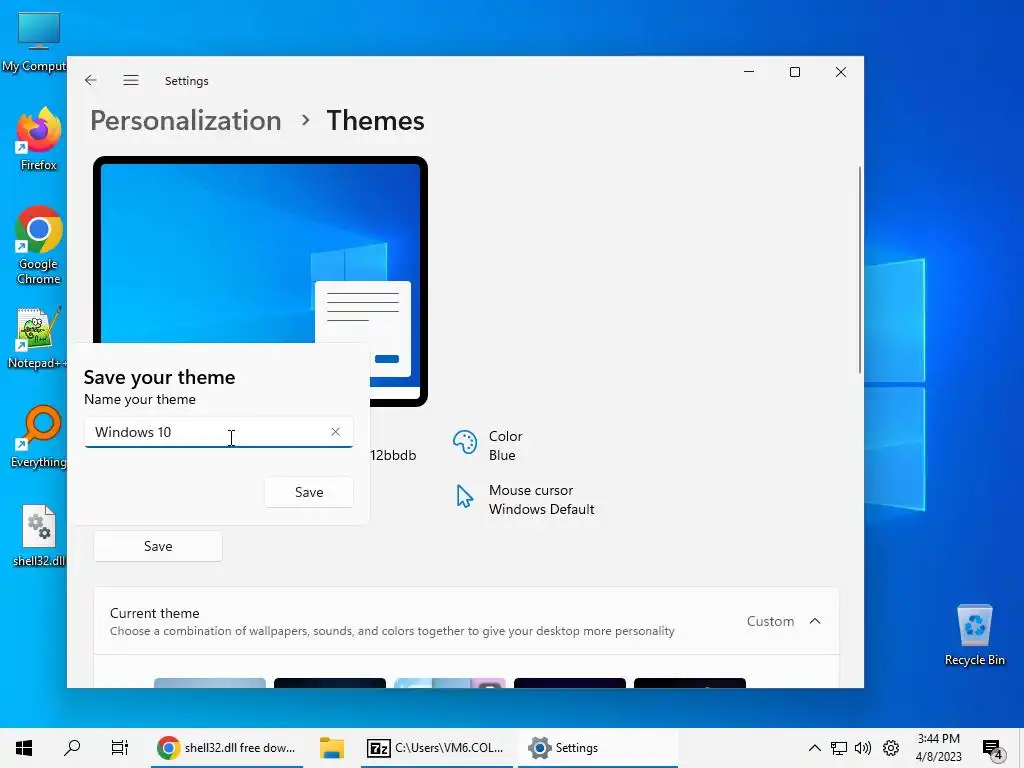This screenshot has height=768, width=1024.
Task: Open the clock showing 3:44 PM
Action: point(938,748)
